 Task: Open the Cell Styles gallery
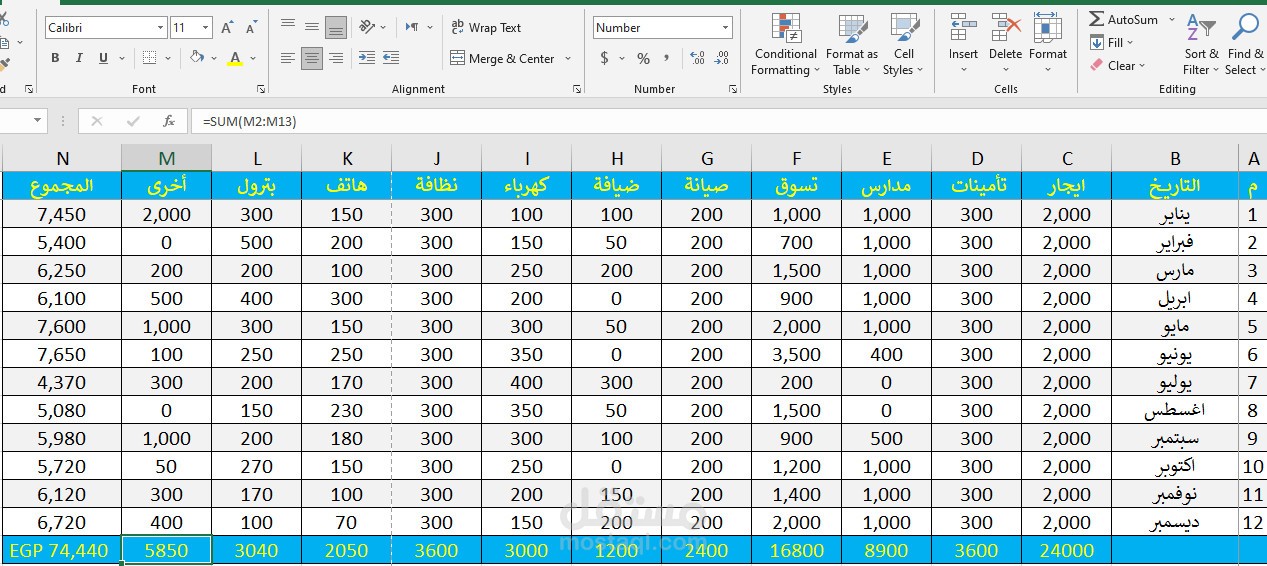(x=903, y=44)
